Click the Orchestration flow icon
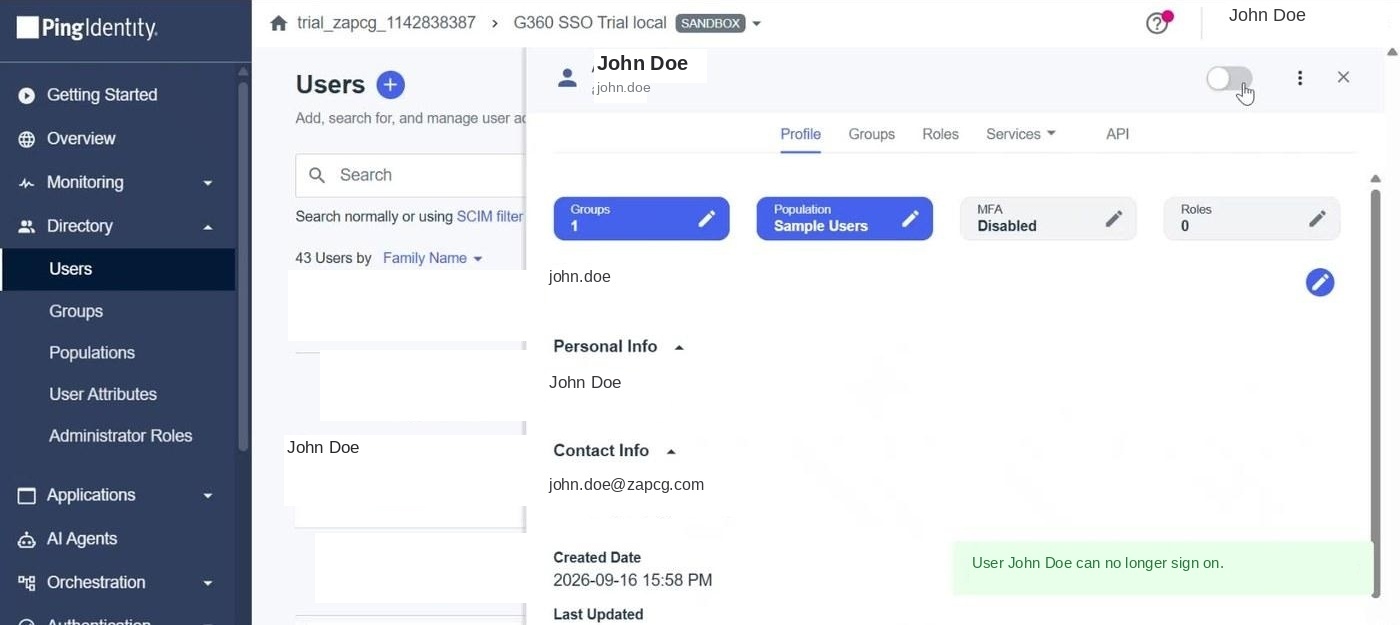1400x625 pixels. (x=27, y=583)
